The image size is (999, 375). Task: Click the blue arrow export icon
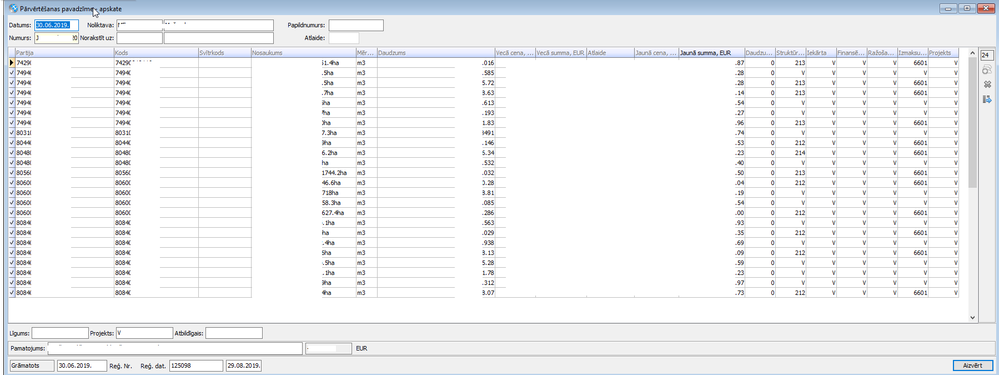[987, 99]
